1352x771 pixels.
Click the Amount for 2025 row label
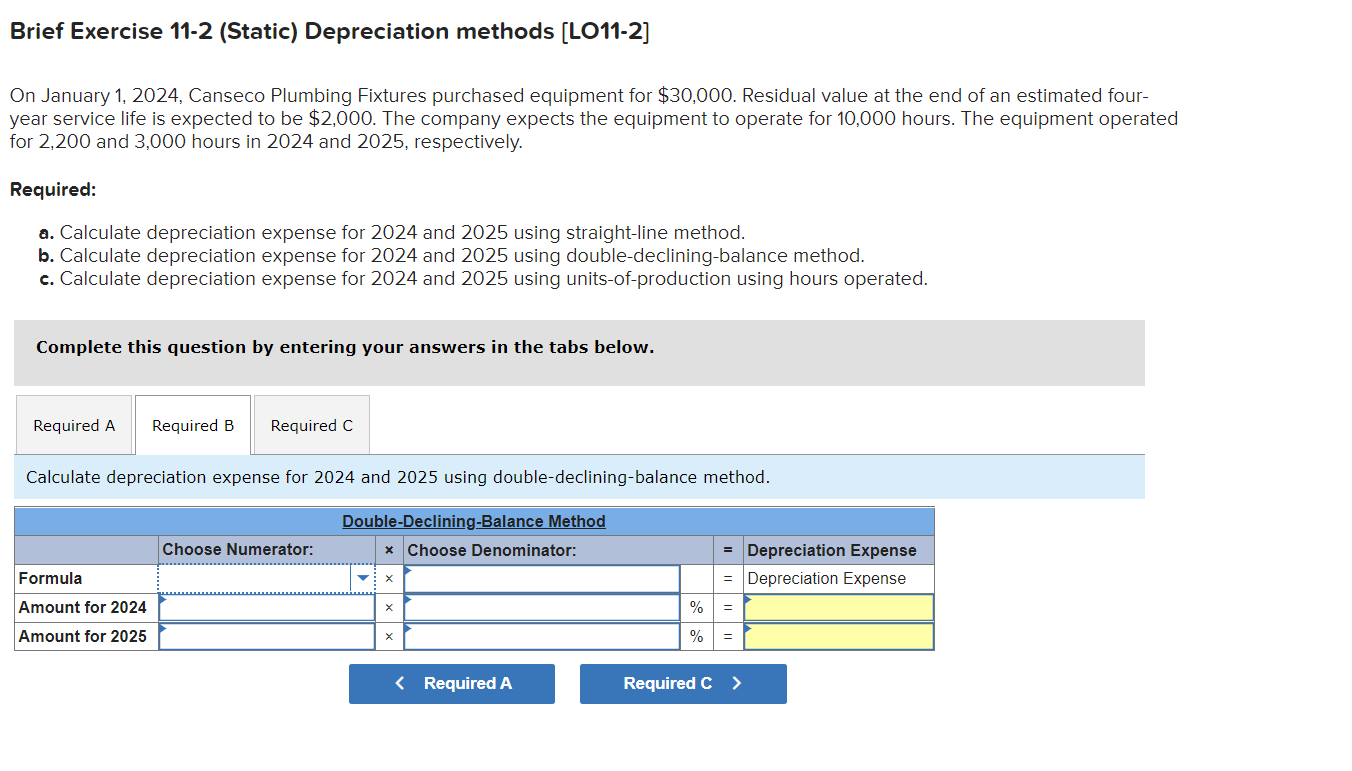[x=85, y=636]
